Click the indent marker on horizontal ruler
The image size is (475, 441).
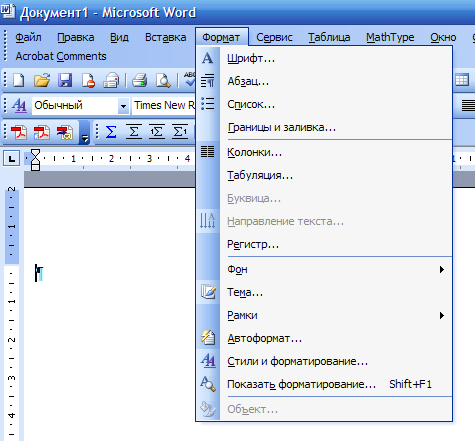(35, 160)
